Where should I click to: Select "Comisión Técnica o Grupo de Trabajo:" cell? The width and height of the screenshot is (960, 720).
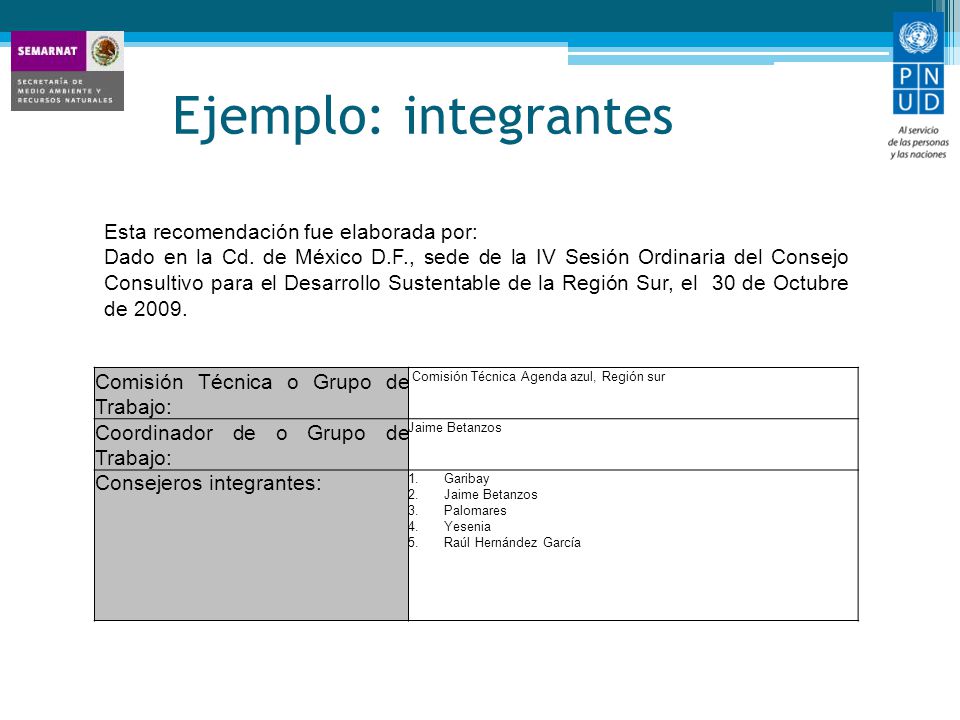coord(252,394)
